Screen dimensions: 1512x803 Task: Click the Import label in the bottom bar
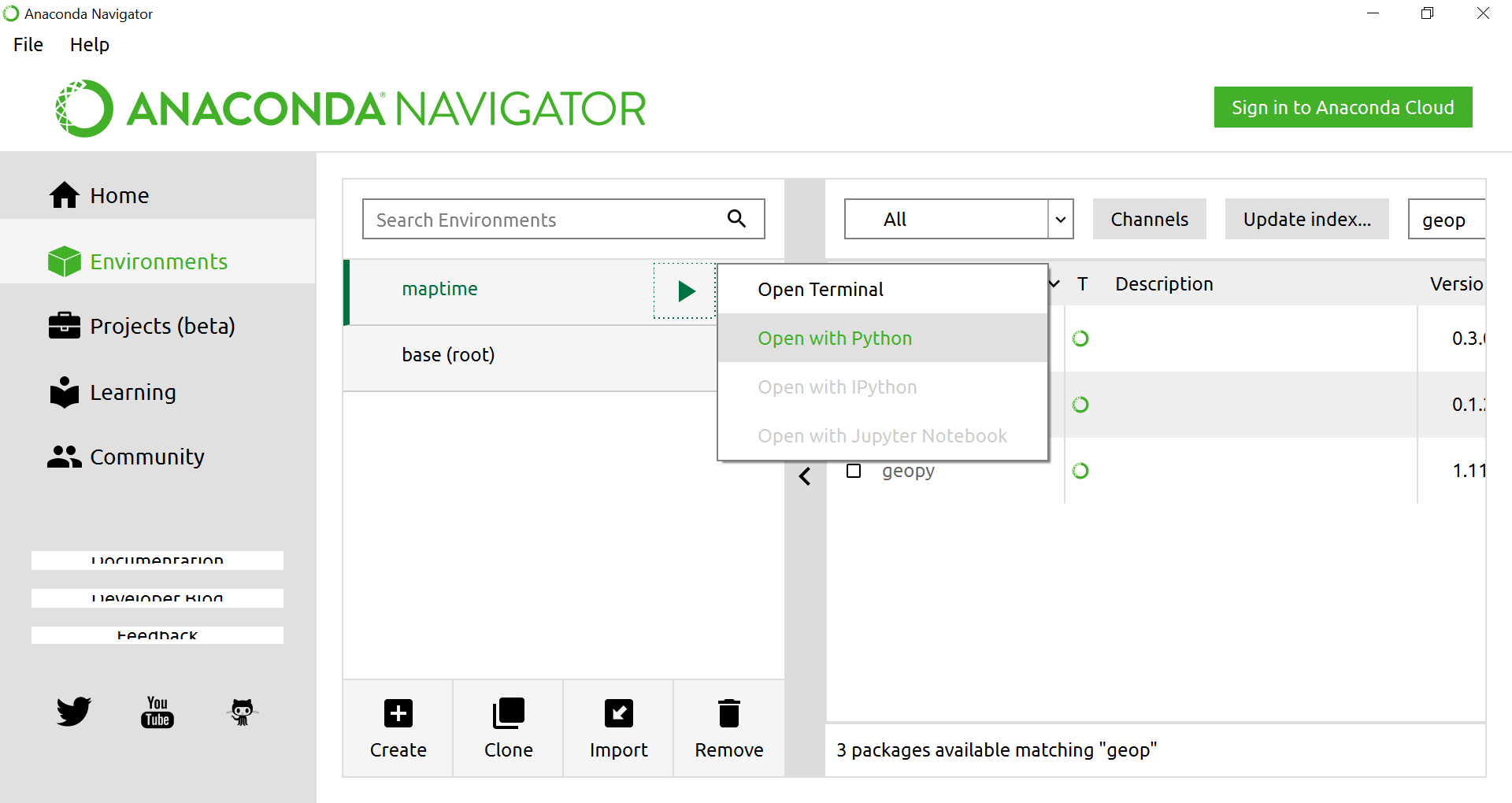click(619, 750)
